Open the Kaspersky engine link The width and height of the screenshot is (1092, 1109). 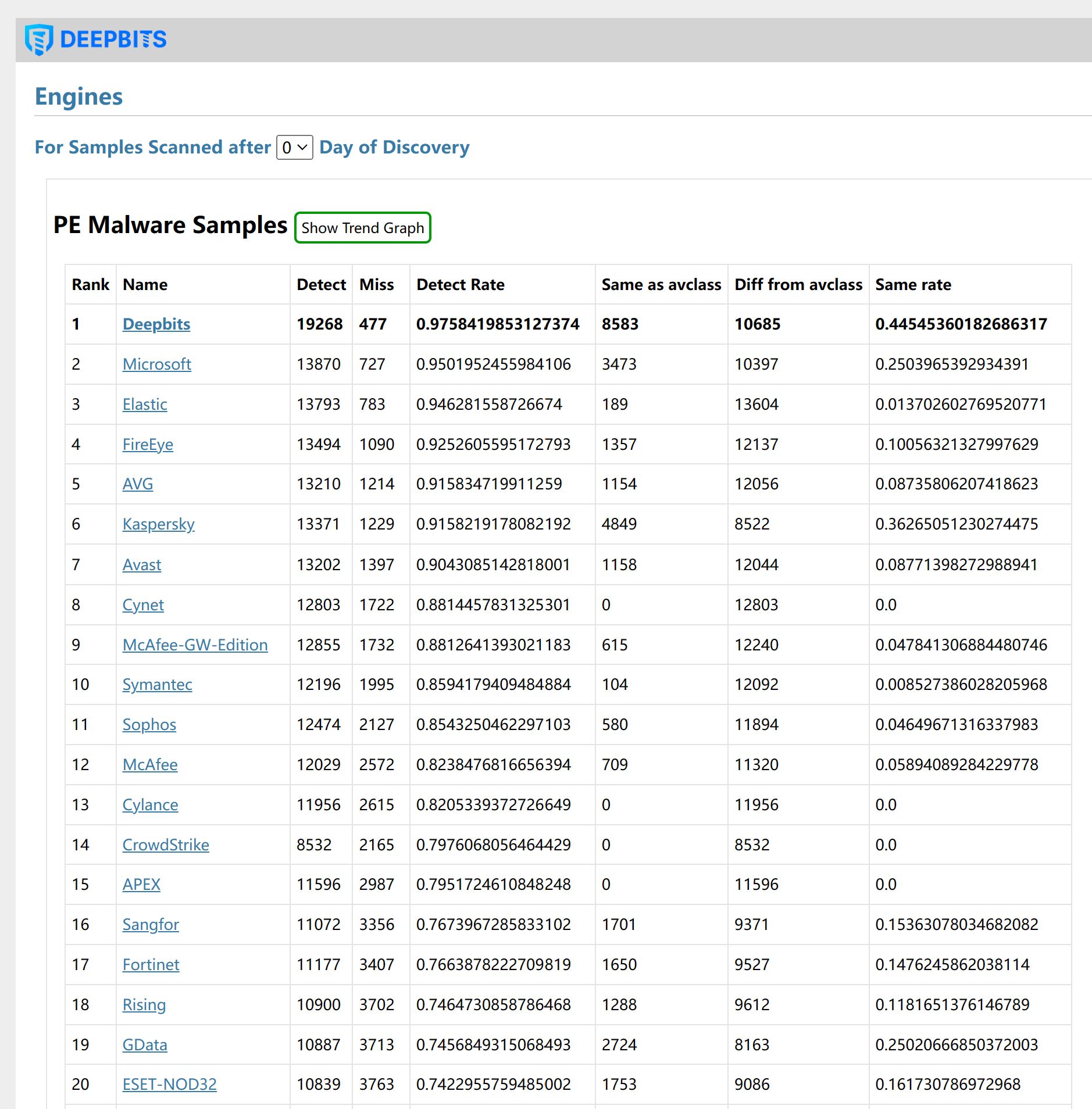(159, 524)
